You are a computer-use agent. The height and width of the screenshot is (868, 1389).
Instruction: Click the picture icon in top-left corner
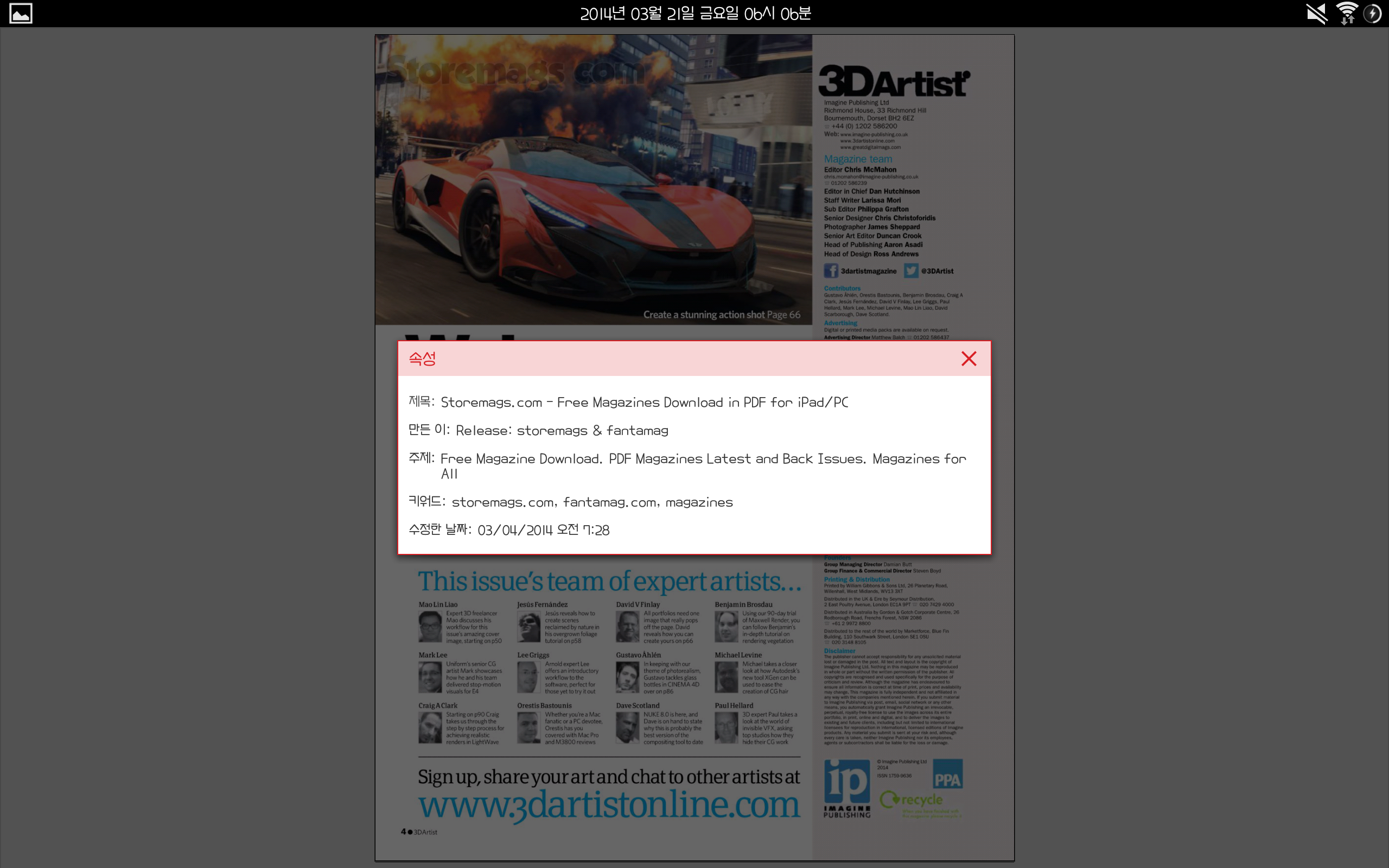(21, 13)
